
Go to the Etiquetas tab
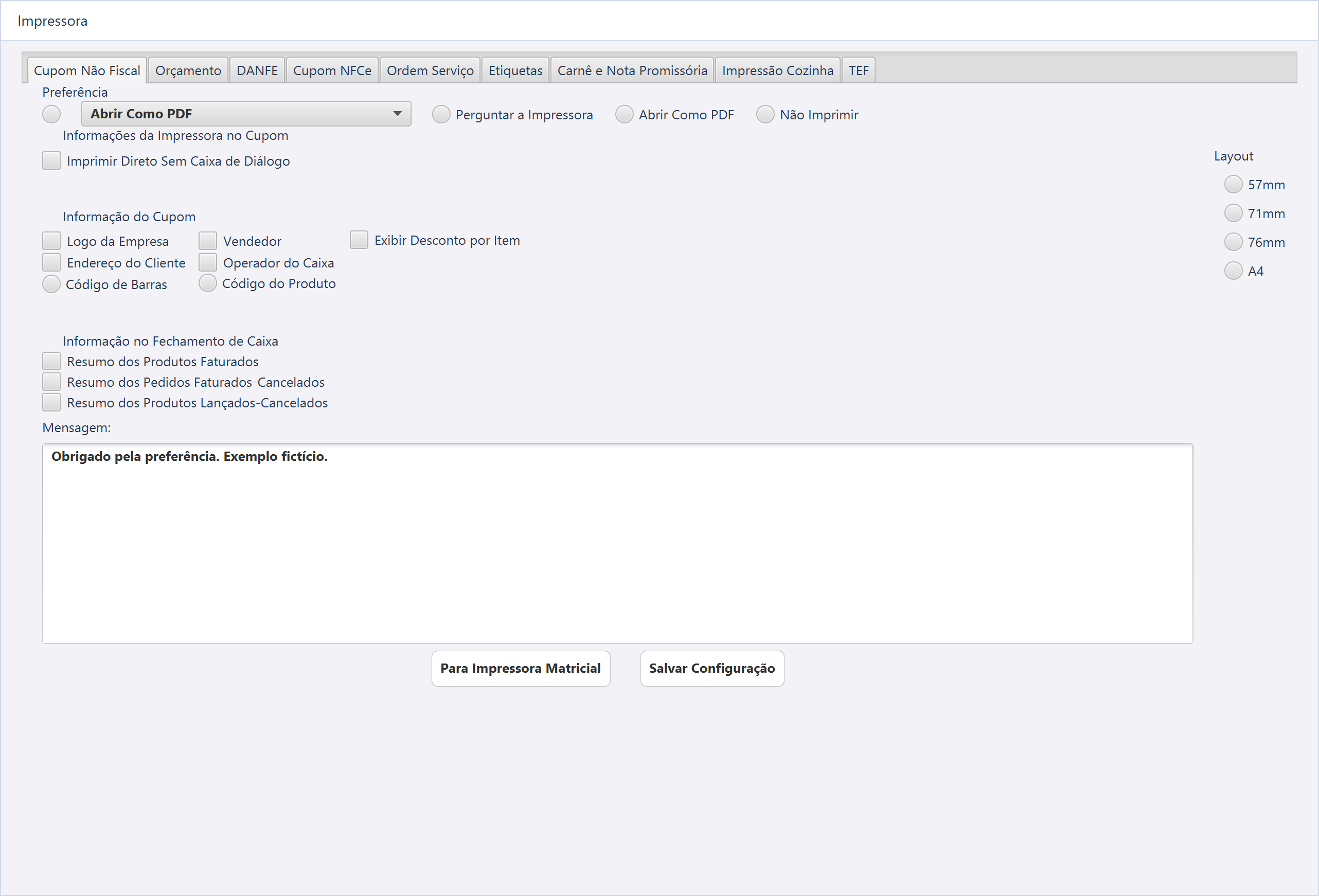point(515,70)
